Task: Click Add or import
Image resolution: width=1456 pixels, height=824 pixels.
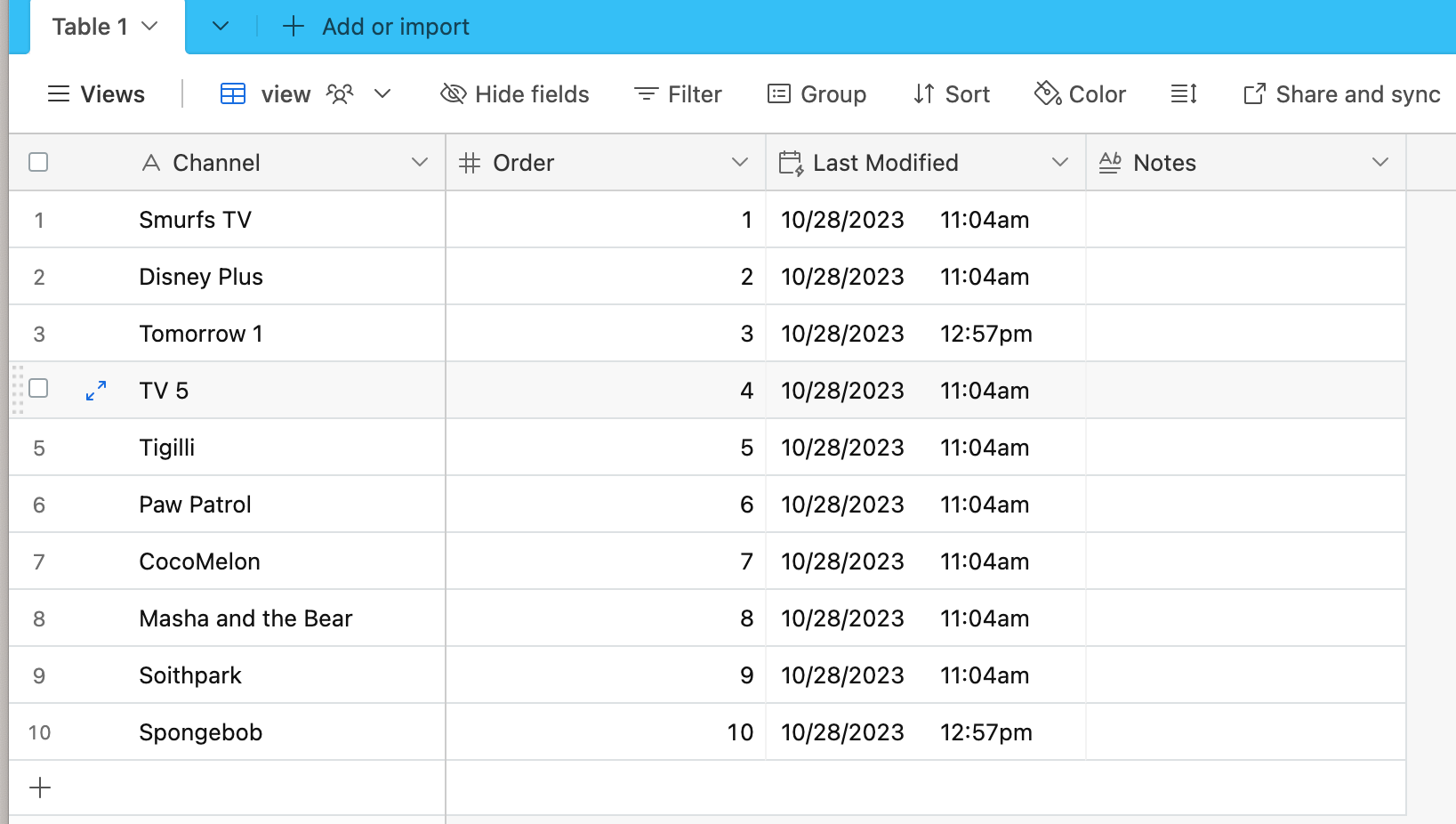Action: click(x=376, y=27)
